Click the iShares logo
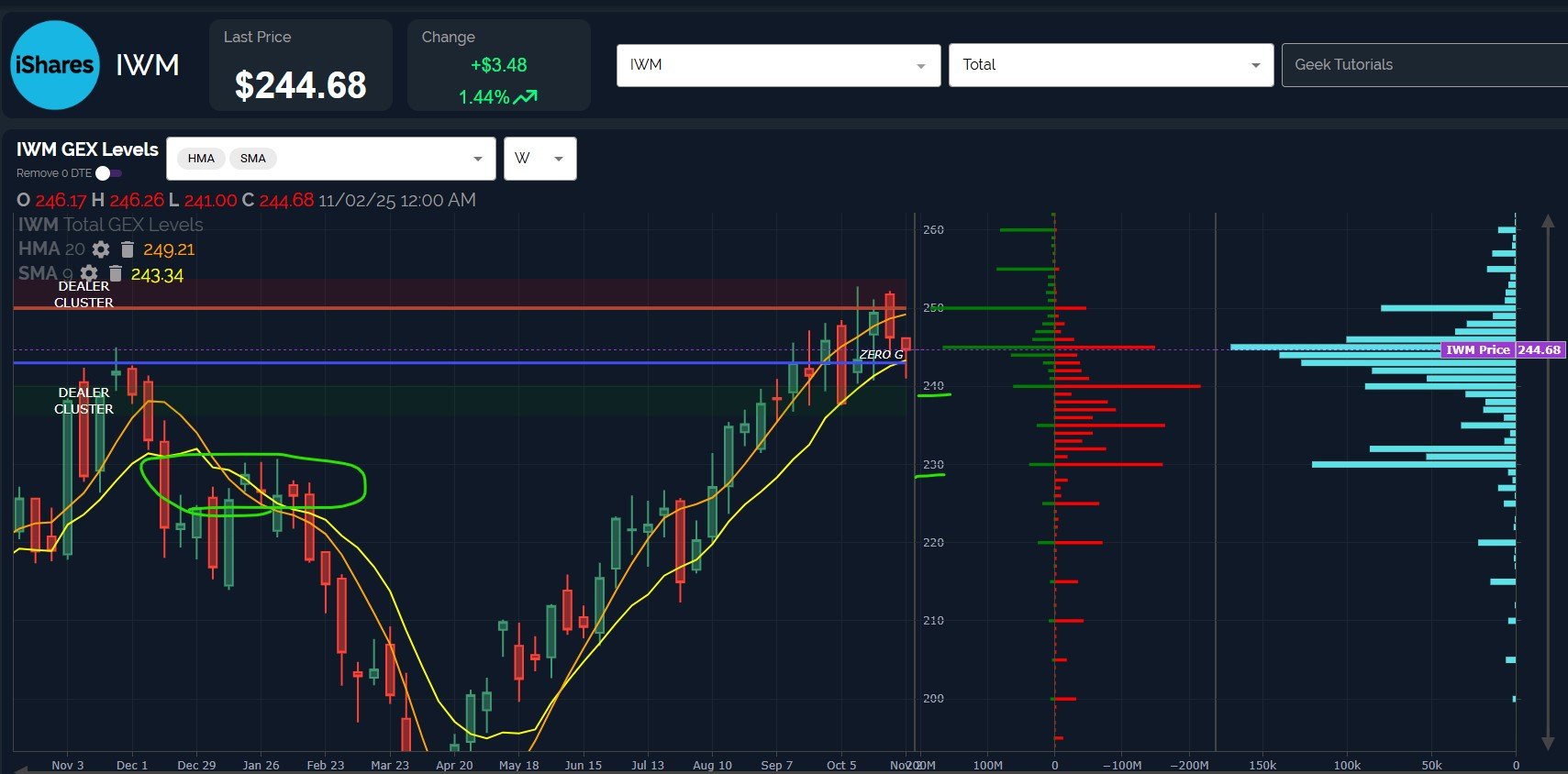Viewport: 1568px width, 774px height. (55, 65)
